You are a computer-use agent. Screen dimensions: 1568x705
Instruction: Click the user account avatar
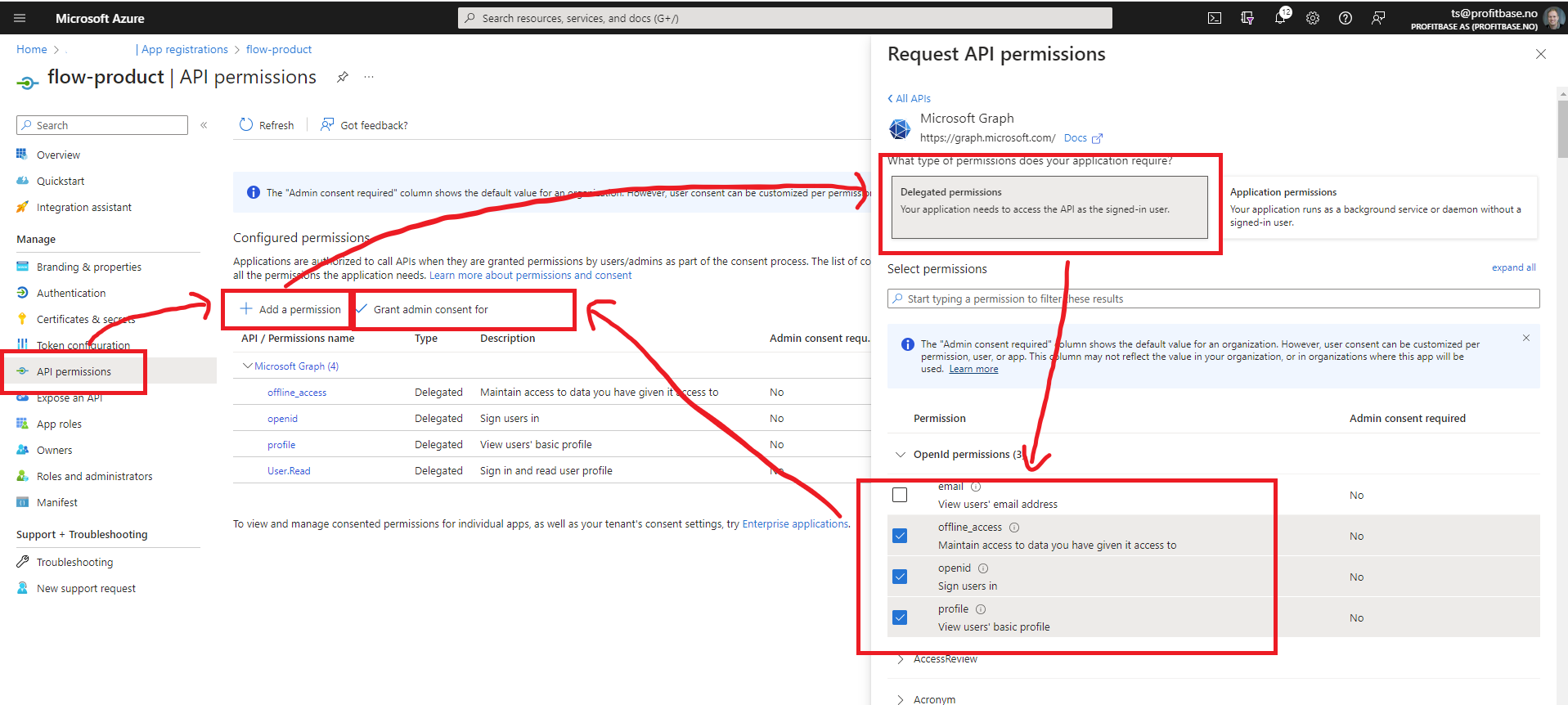1552,18
